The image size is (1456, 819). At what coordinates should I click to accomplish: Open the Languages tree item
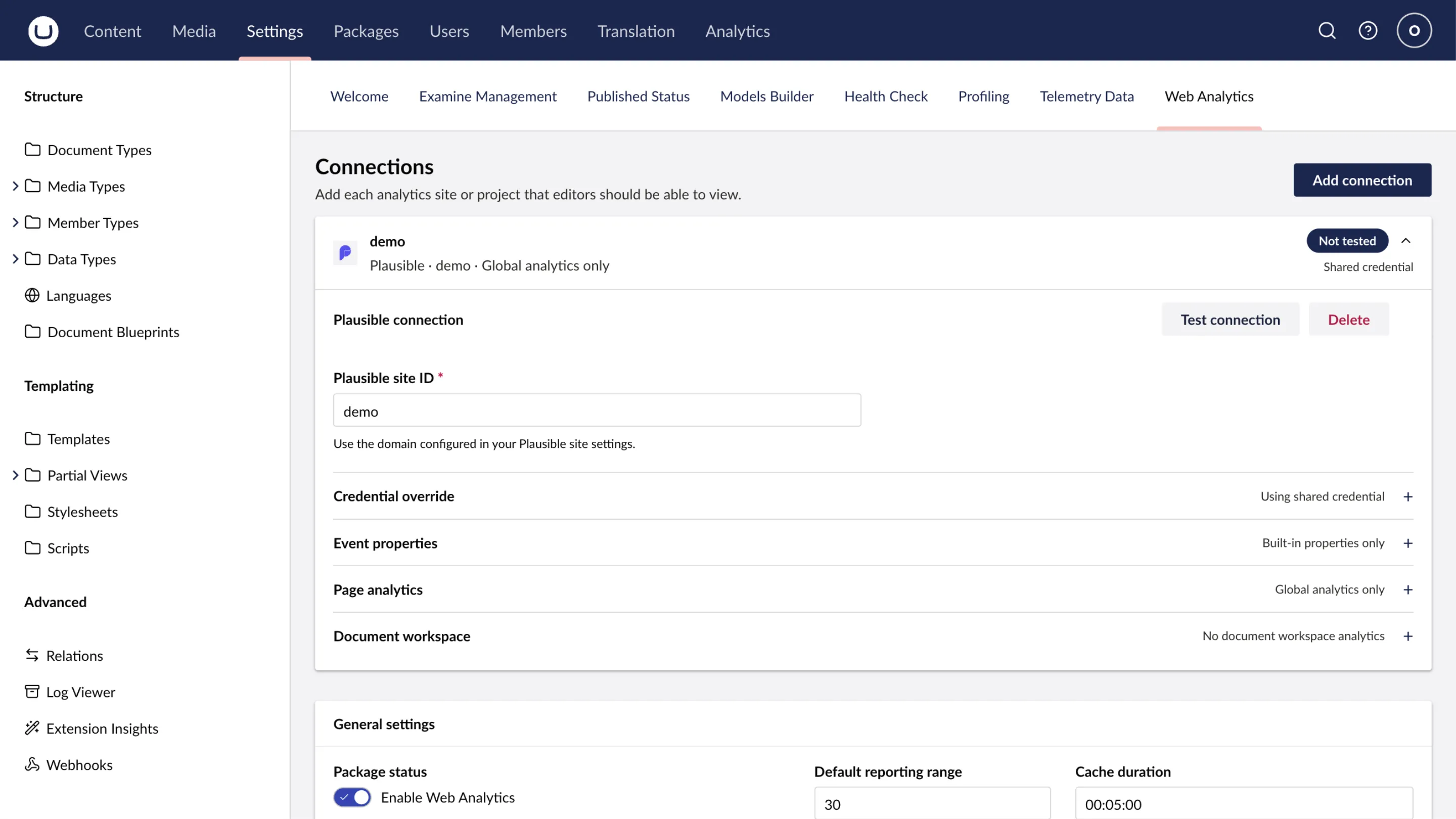point(78,296)
